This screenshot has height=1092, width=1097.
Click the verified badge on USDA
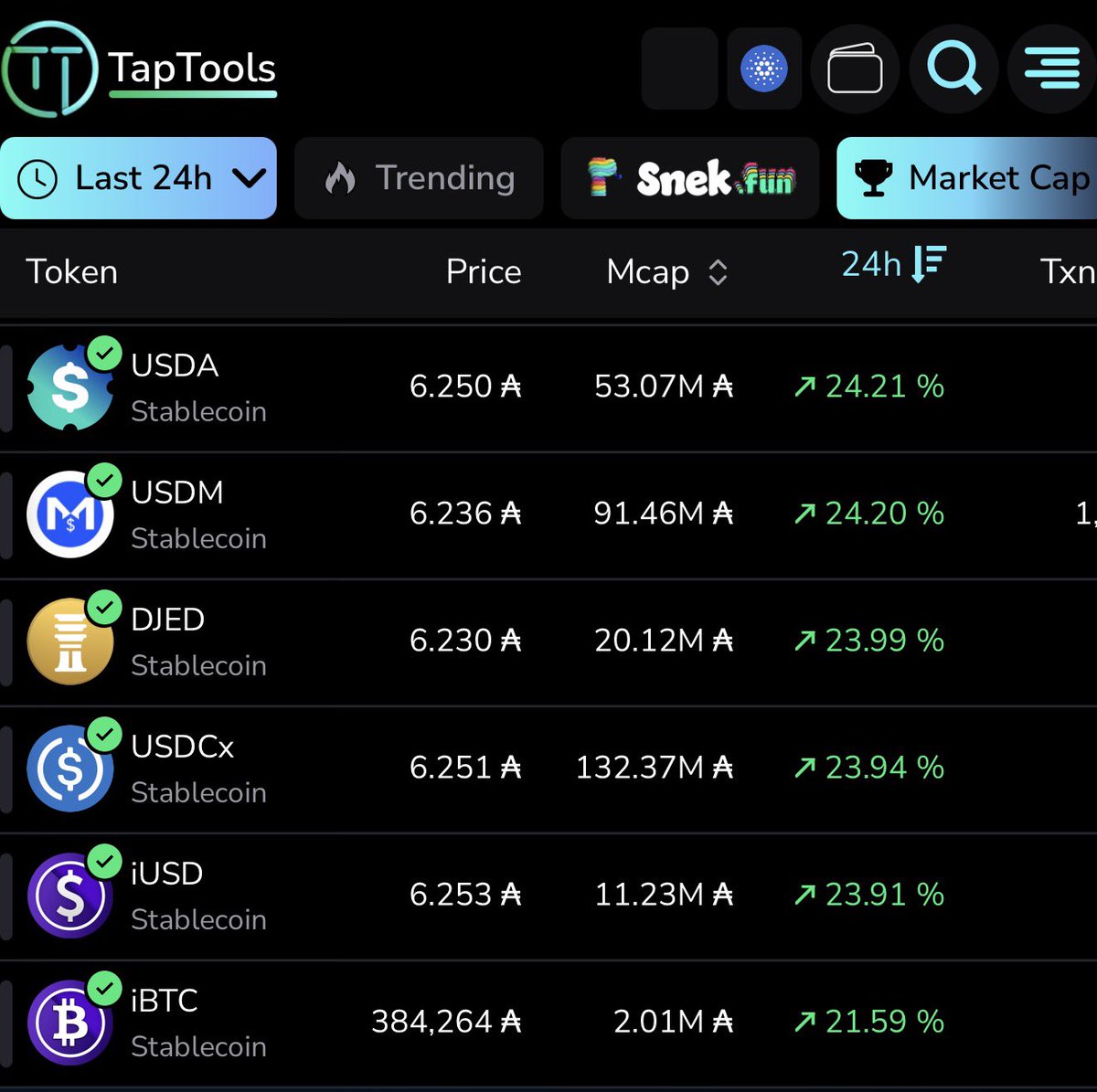(105, 353)
